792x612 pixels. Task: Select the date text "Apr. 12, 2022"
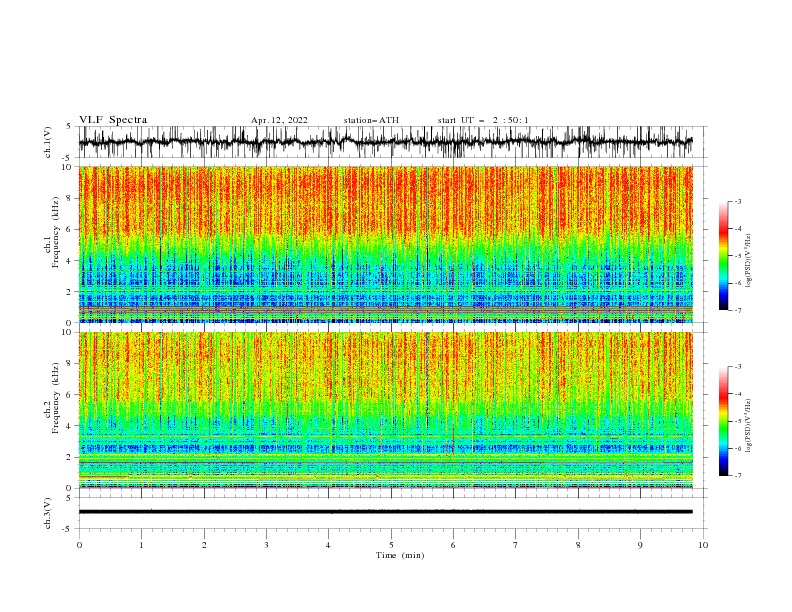coord(279,120)
